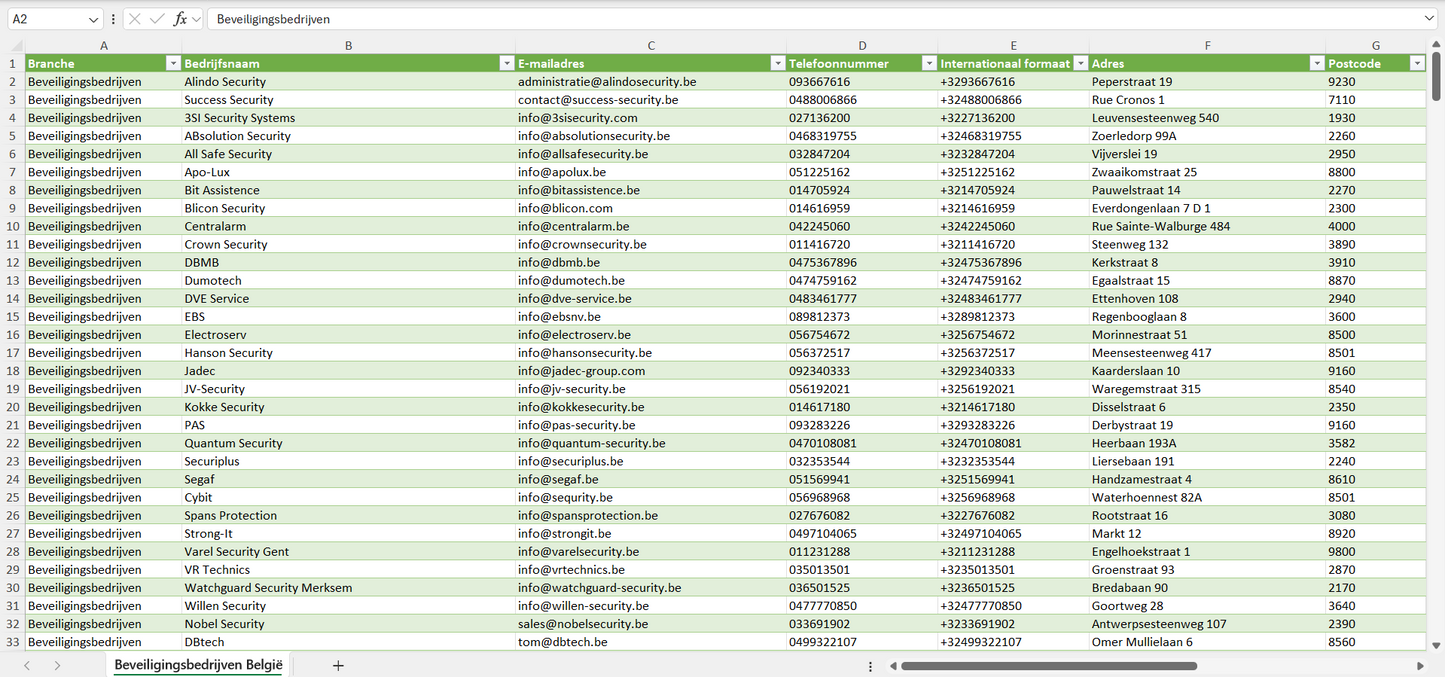Image resolution: width=1445 pixels, height=677 pixels.
Task: Click into the formula bar text field
Action: 800,19
